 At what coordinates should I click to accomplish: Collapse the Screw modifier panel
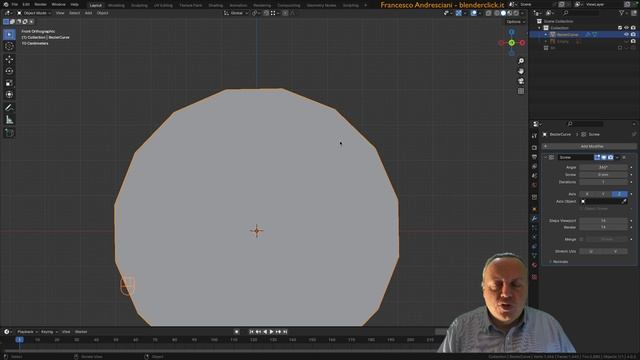545,158
